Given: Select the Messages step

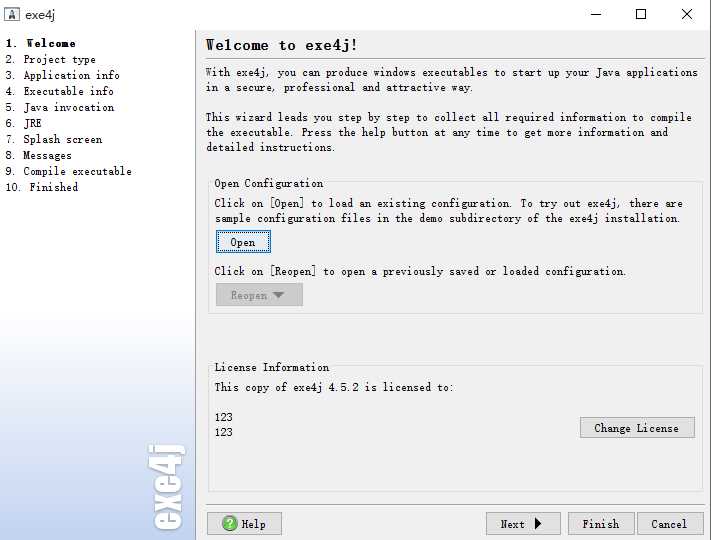Looking at the screenshot, I should (x=47, y=155).
